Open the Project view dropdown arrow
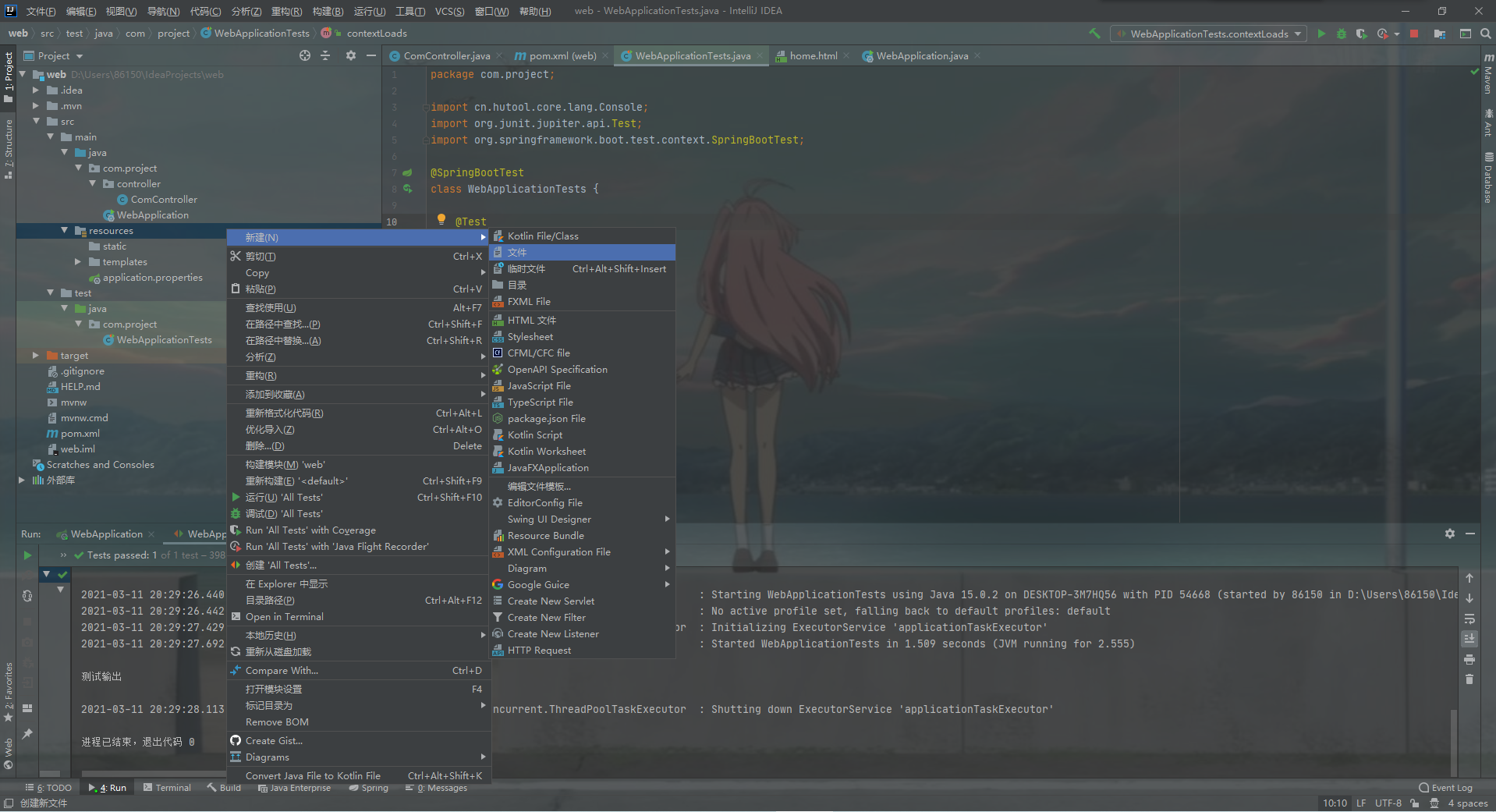This screenshot has height=812, width=1496. tap(80, 56)
